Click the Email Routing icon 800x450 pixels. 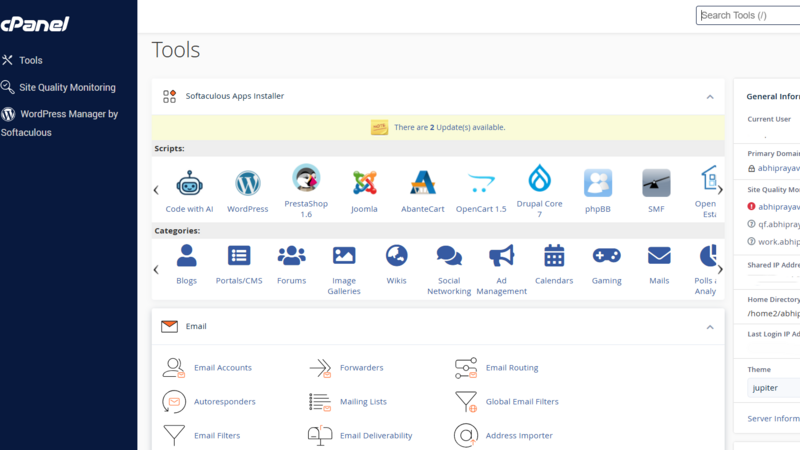pyautogui.click(x=465, y=367)
